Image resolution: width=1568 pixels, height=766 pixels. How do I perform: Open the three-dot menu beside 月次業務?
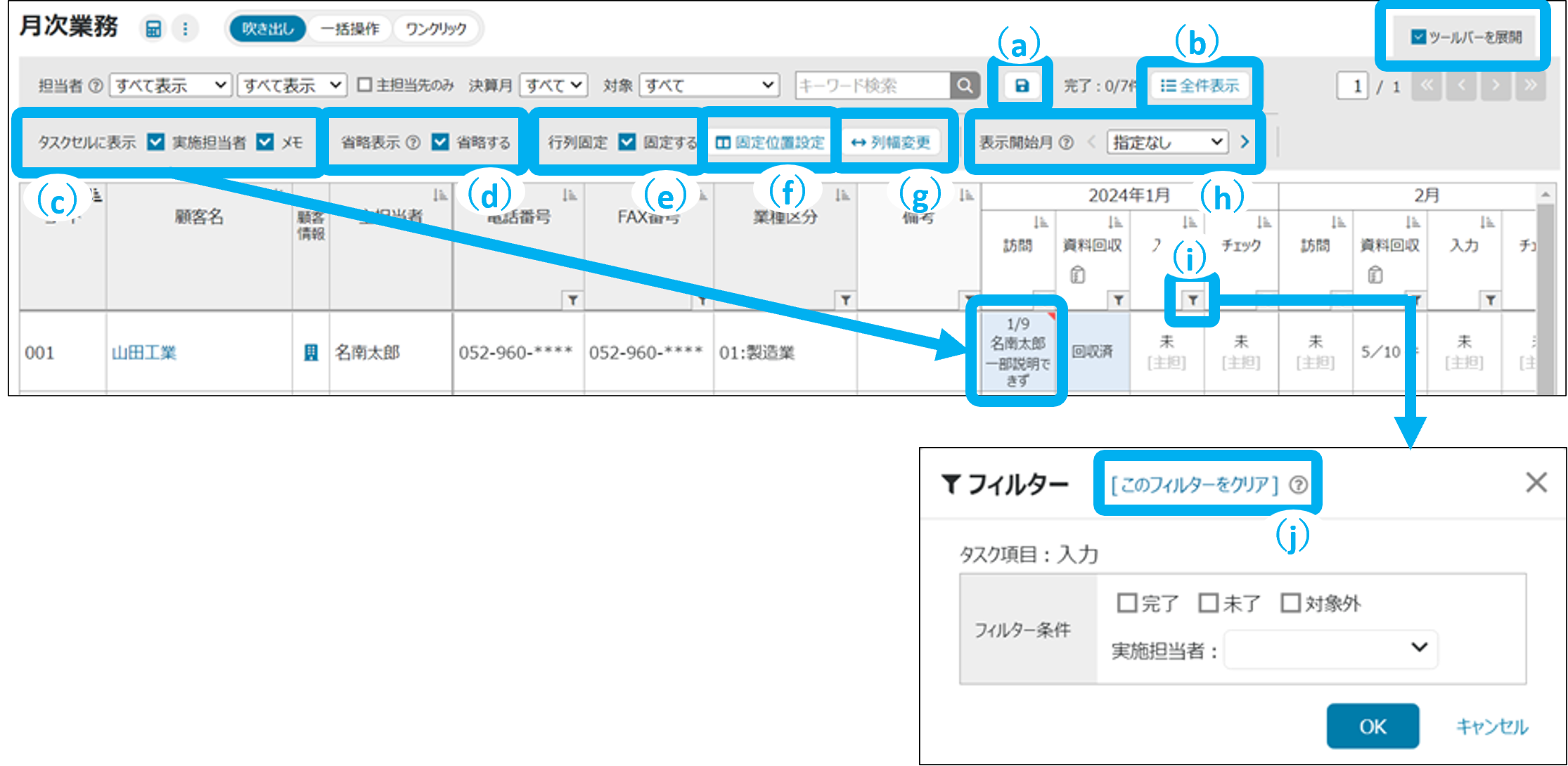185,29
